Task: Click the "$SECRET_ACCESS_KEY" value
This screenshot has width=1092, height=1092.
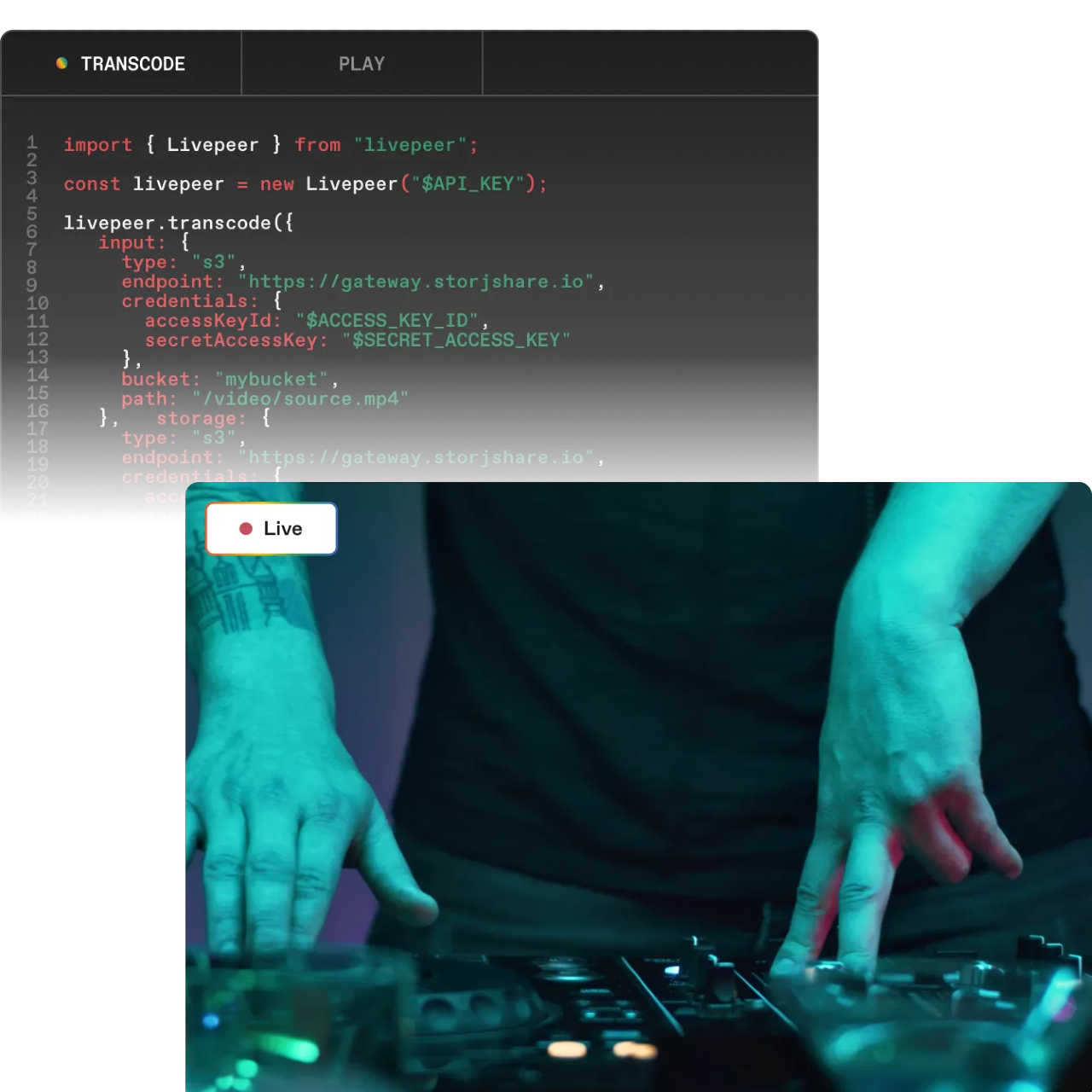Action: pos(458,340)
